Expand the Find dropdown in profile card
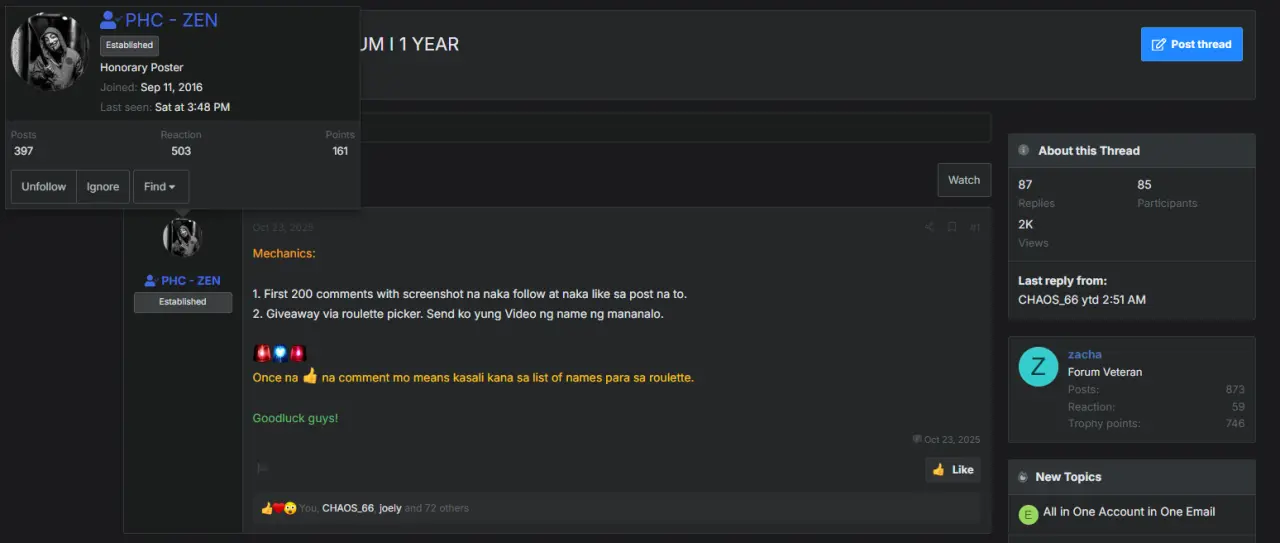Screen dimensions: 1280x543 (x=160, y=187)
